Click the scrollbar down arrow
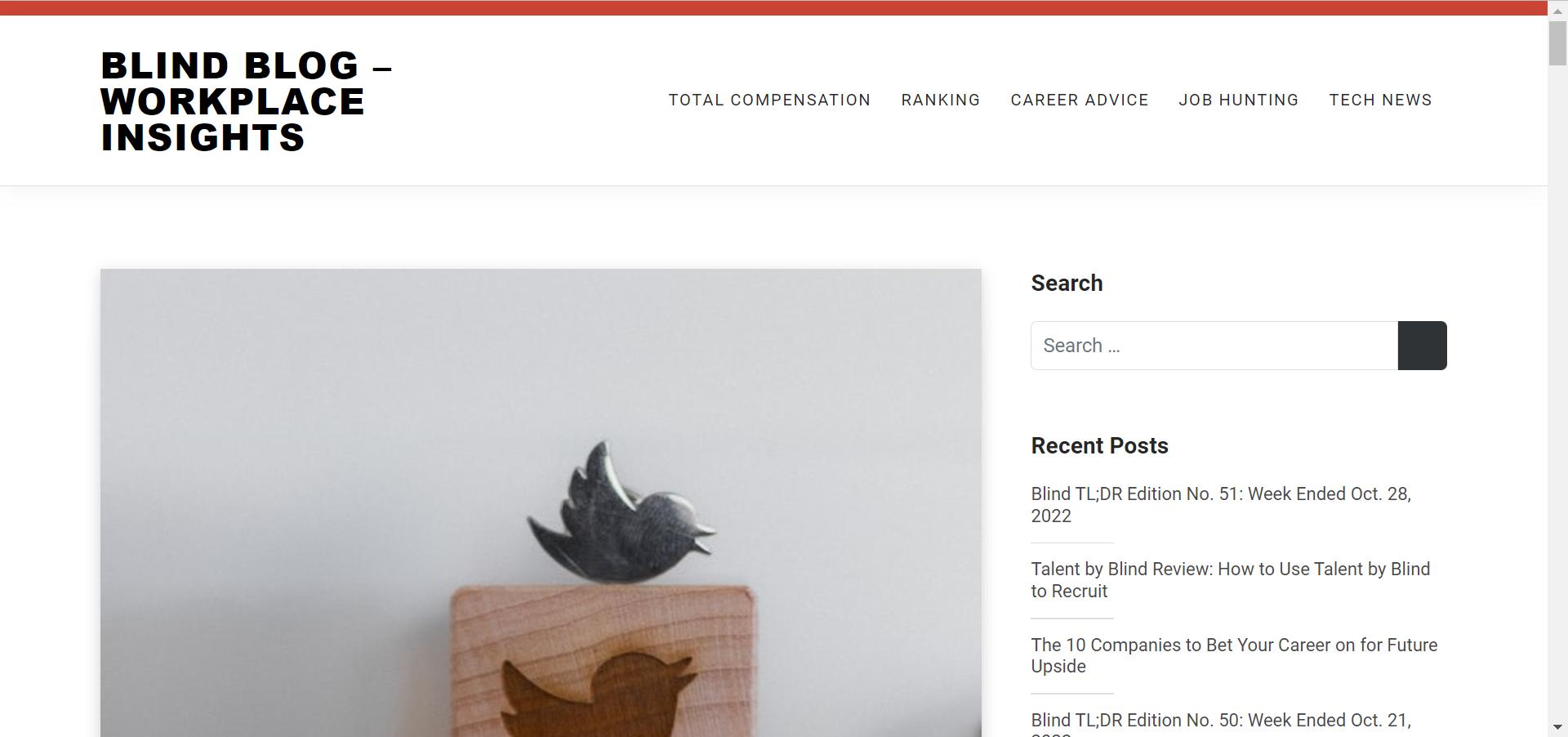The height and width of the screenshot is (737, 1568). (x=1557, y=726)
